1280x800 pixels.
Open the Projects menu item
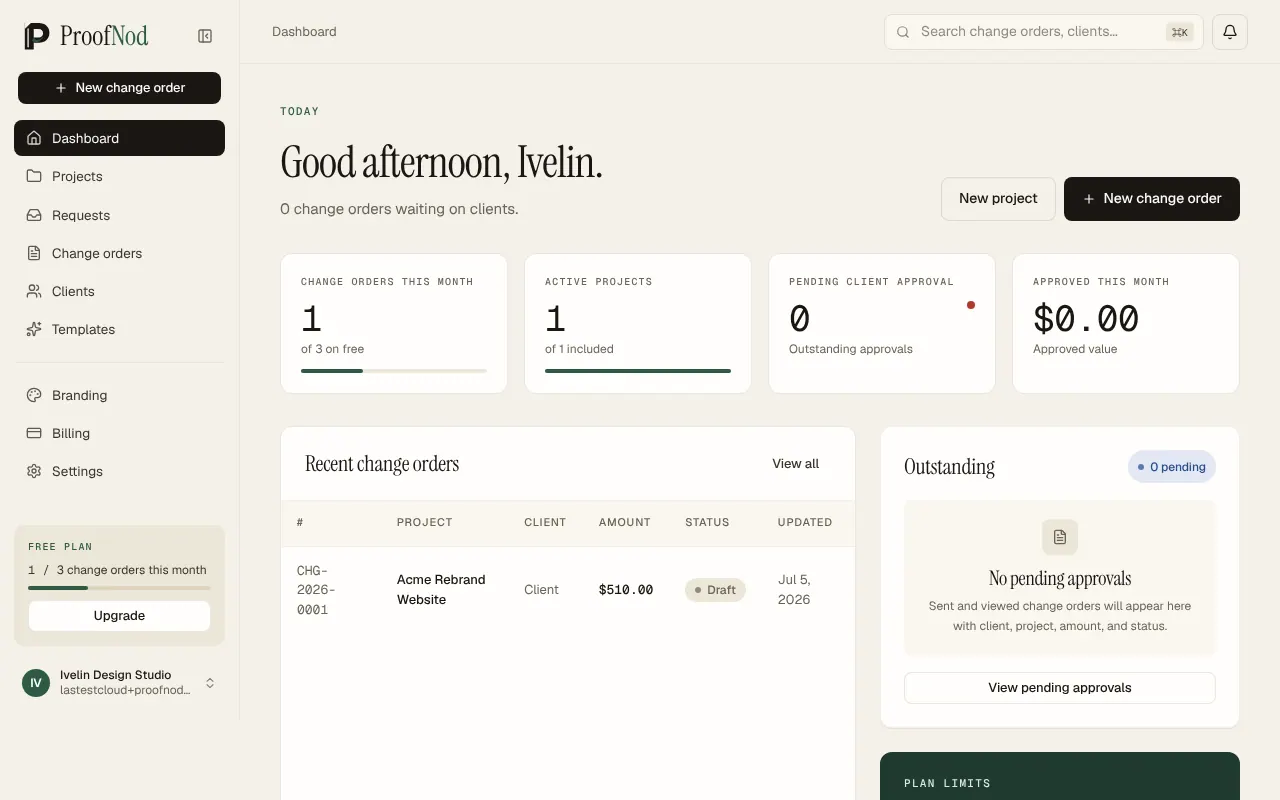click(x=119, y=176)
